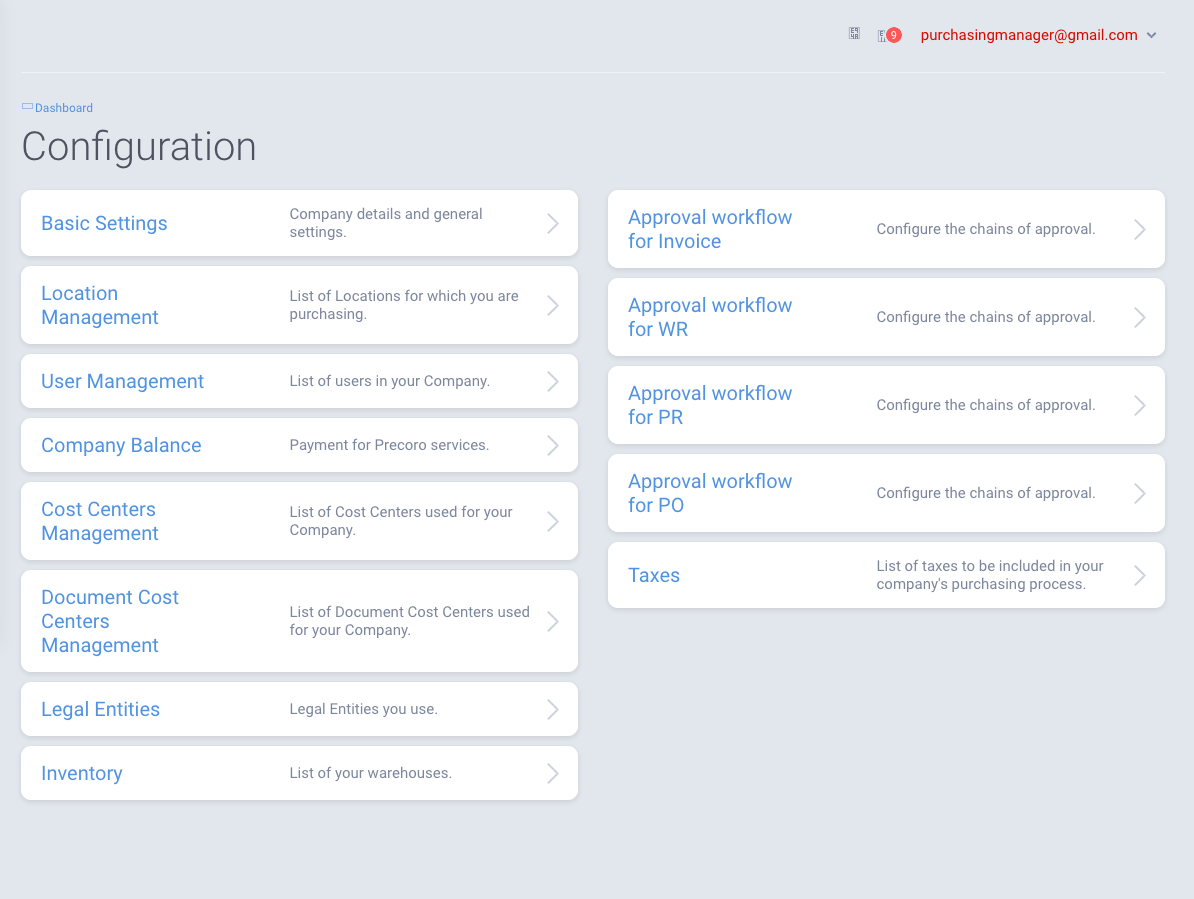Expand the Inventory row chevron
Viewport: 1194px width, 899px height.
(x=552, y=773)
